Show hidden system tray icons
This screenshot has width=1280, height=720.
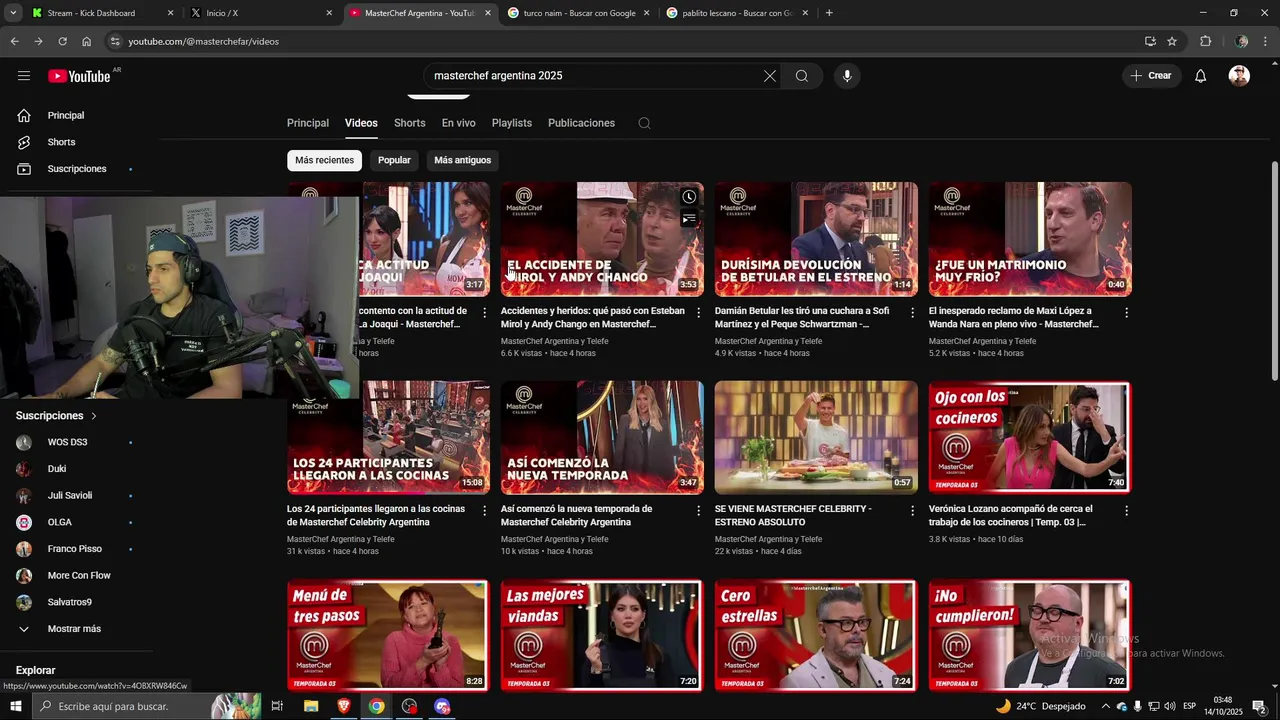pyautogui.click(x=1105, y=706)
